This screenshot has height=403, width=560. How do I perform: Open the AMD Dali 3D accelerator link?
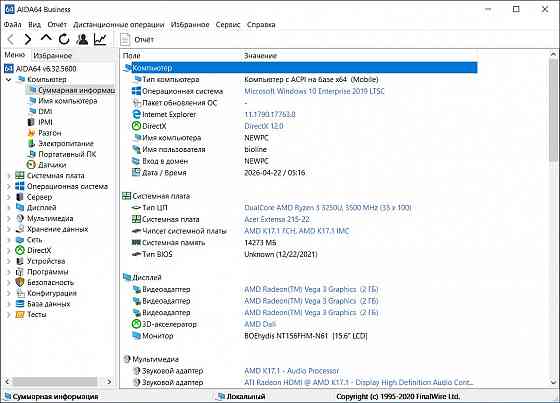tap(260, 324)
